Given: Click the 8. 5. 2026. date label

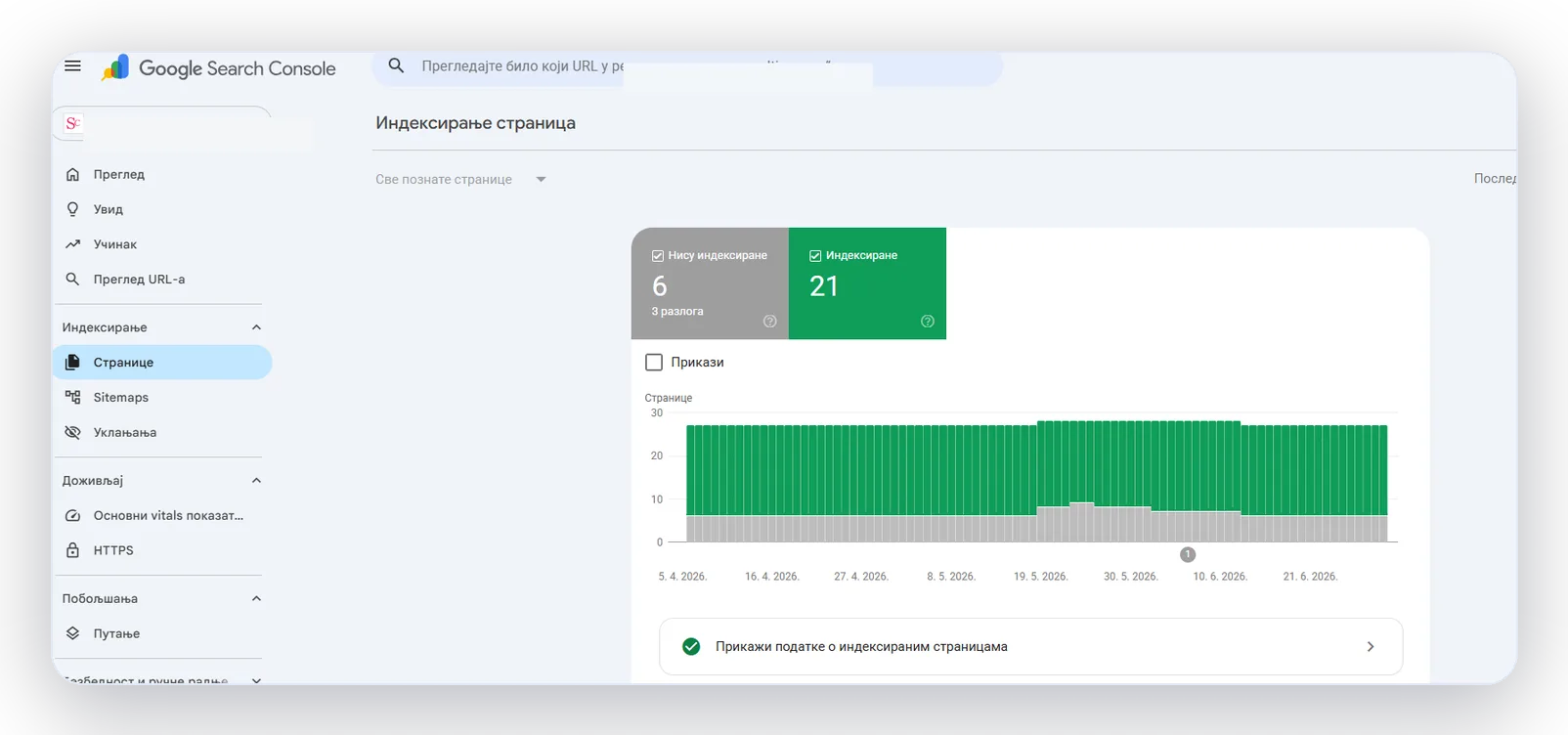Looking at the screenshot, I should (x=951, y=577).
